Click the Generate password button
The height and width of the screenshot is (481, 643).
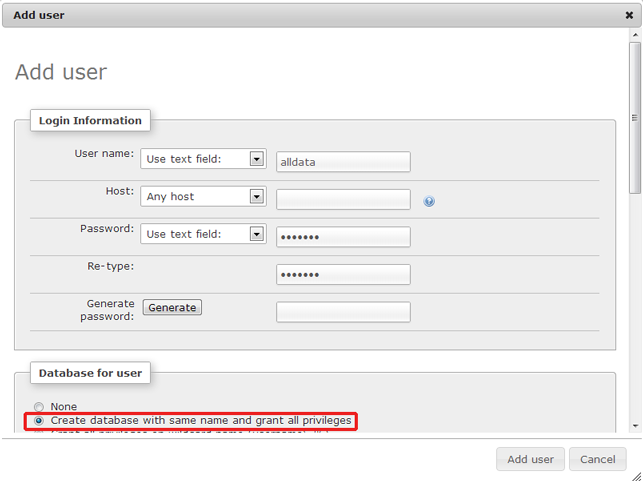click(172, 308)
